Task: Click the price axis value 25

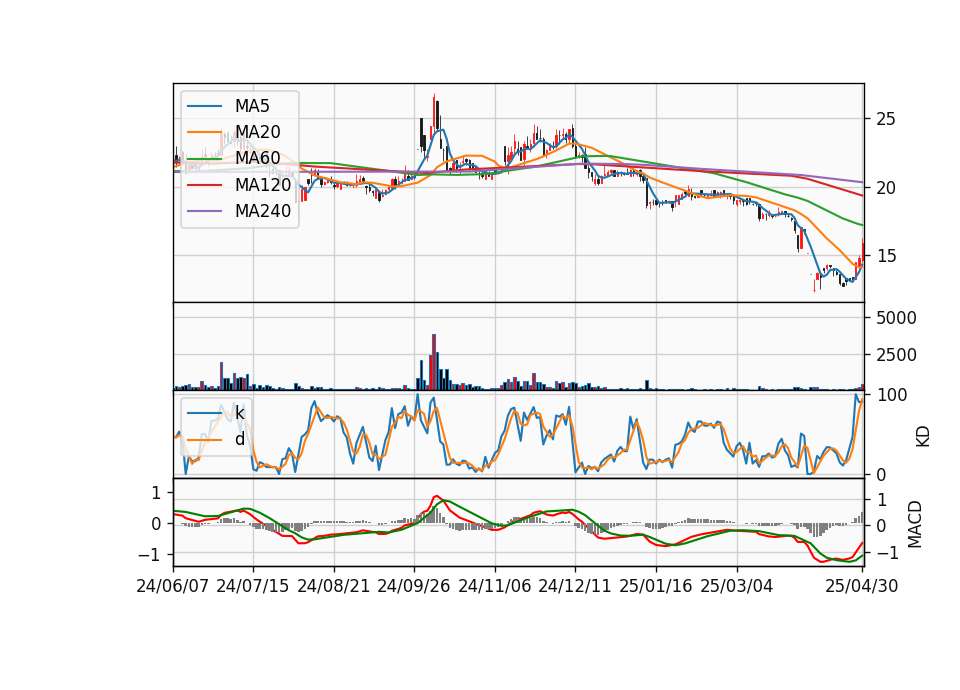Action: [886, 119]
